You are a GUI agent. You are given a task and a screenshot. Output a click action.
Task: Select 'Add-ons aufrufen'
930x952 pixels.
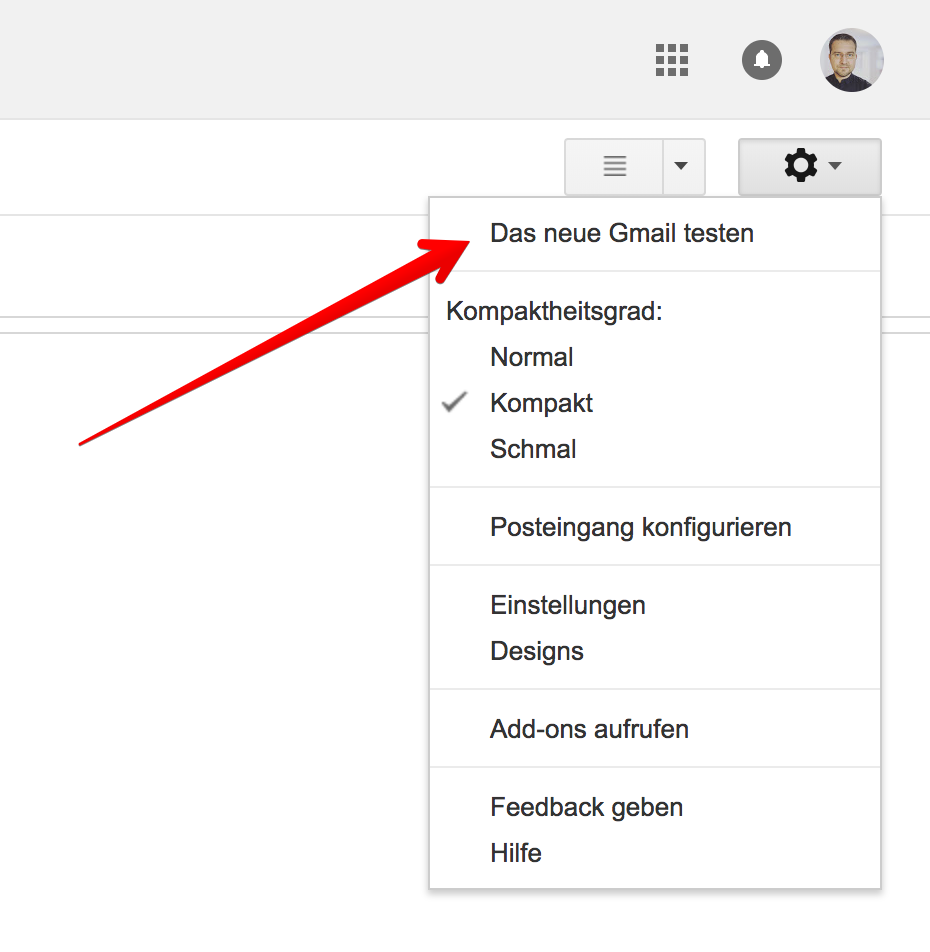589,729
